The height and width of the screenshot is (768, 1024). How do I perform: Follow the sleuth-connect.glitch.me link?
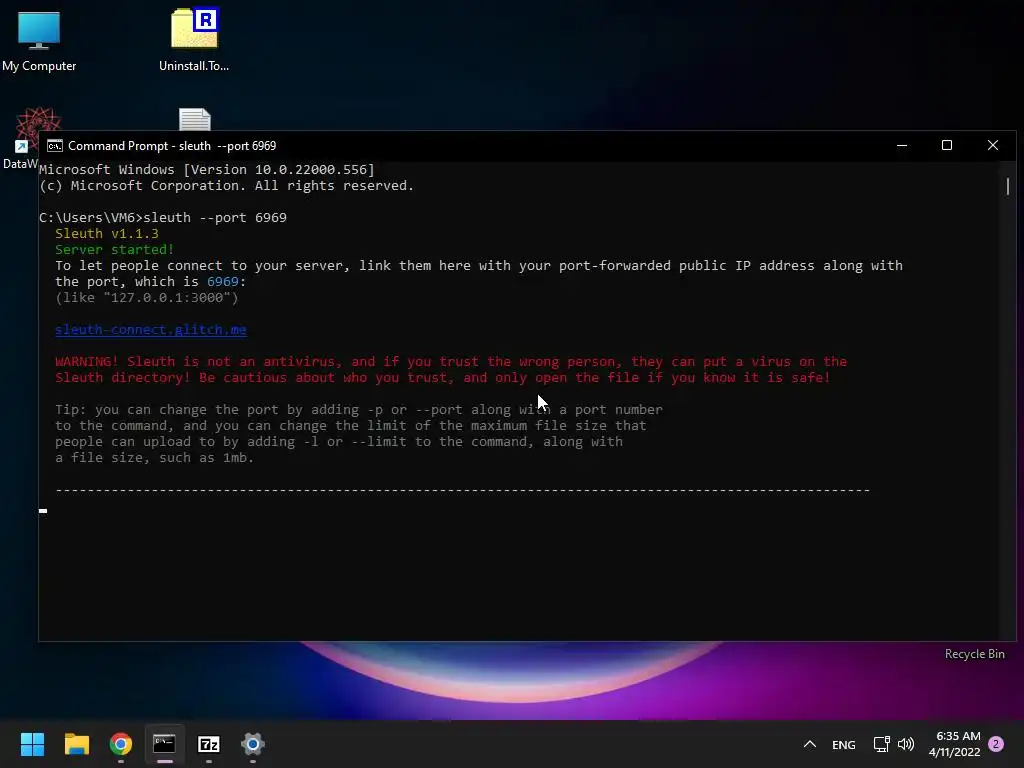coord(151,330)
